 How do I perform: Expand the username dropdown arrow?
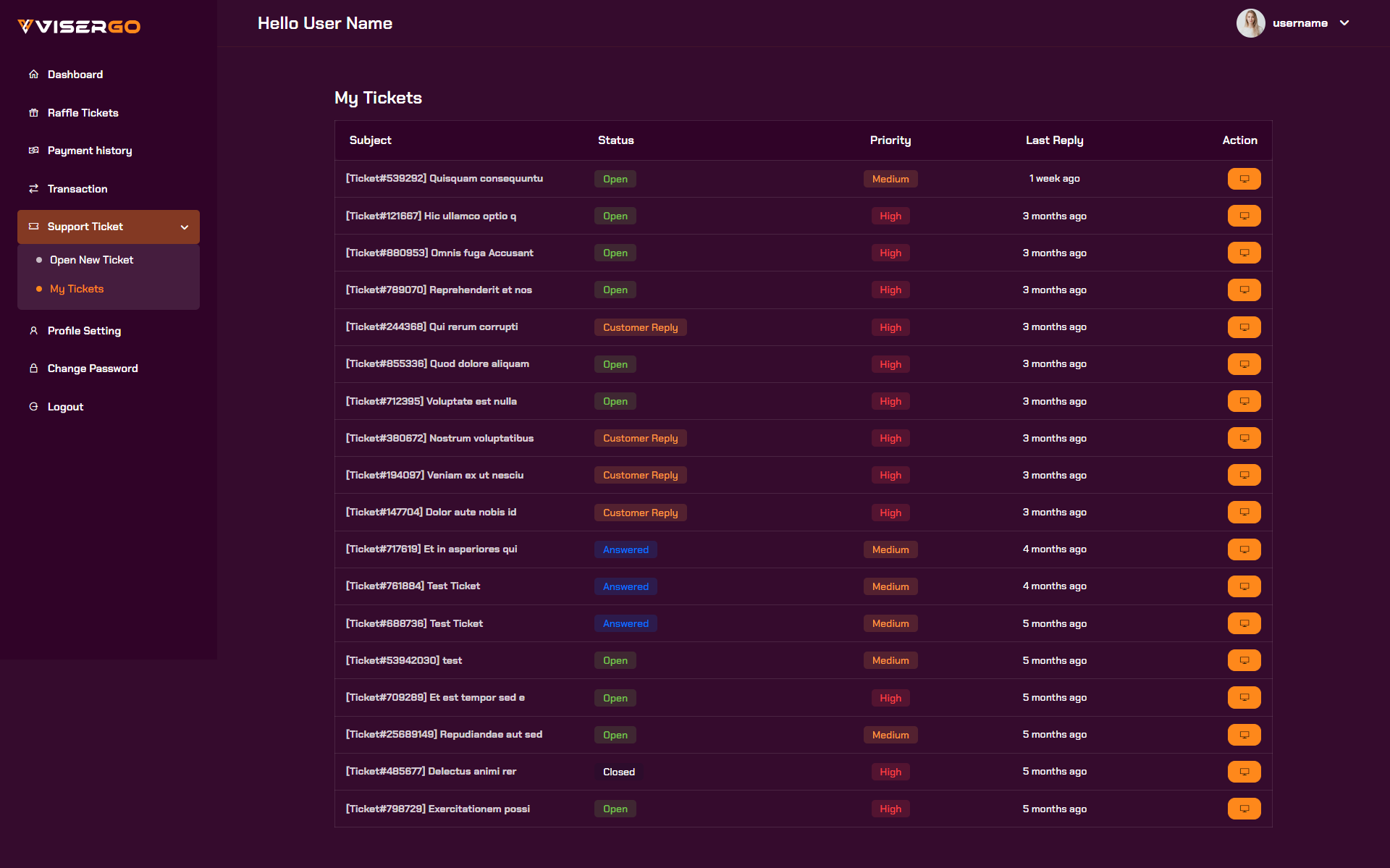pos(1344,23)
